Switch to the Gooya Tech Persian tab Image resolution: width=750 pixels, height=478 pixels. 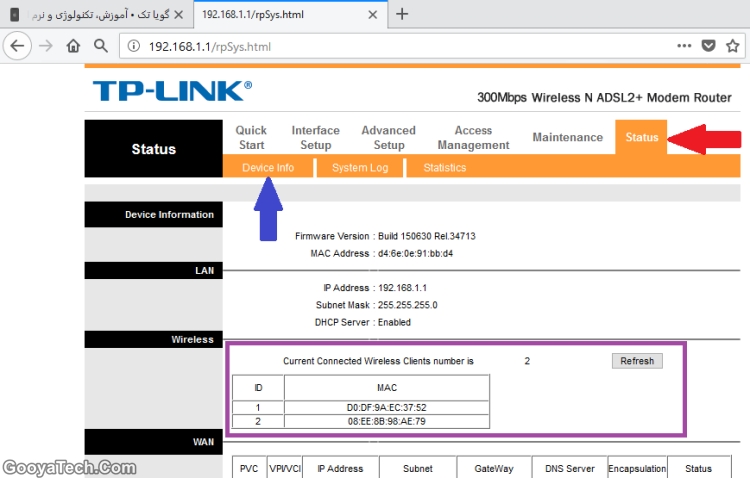coord(97,15)
